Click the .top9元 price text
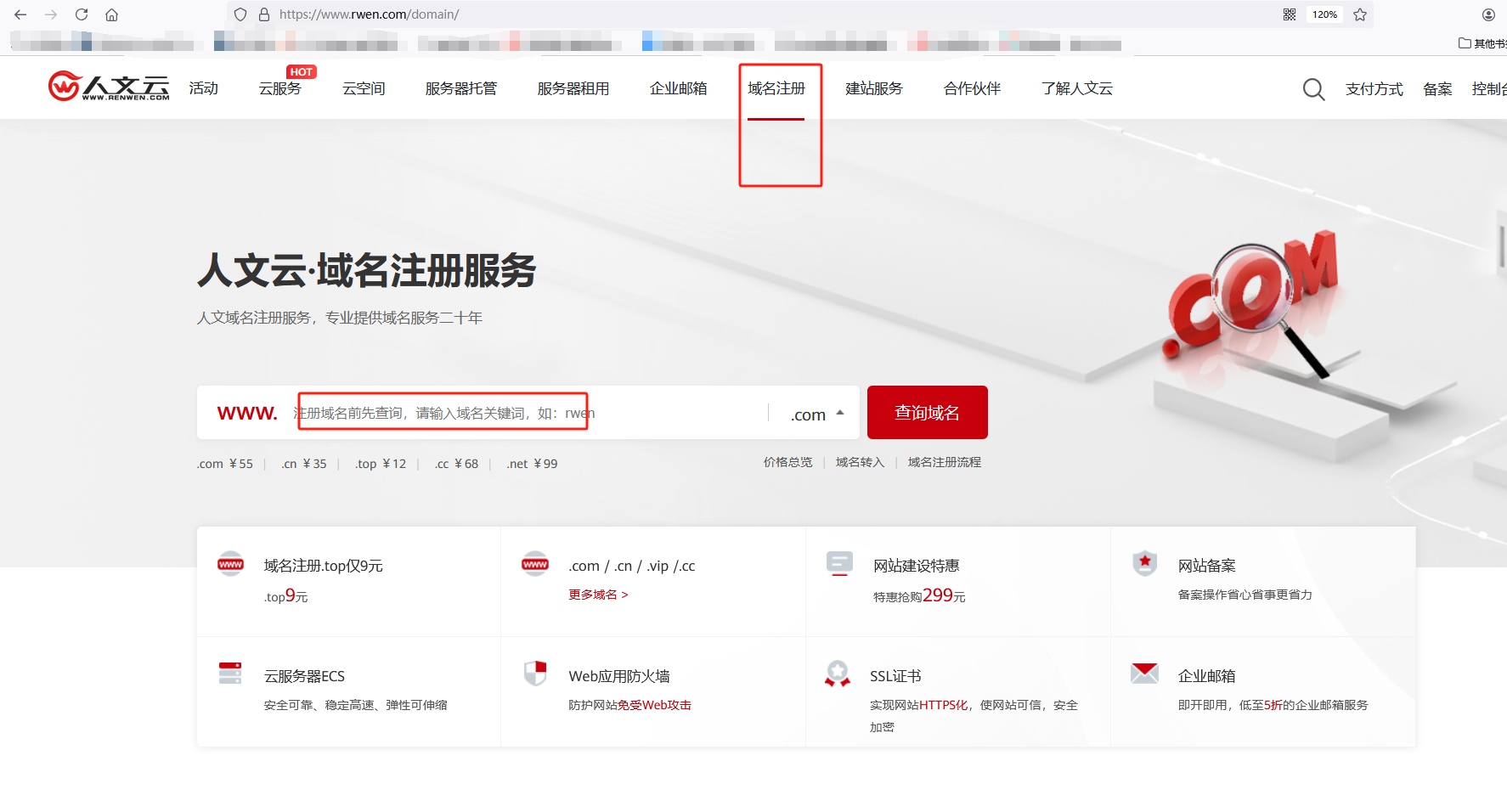 (285, 596)
